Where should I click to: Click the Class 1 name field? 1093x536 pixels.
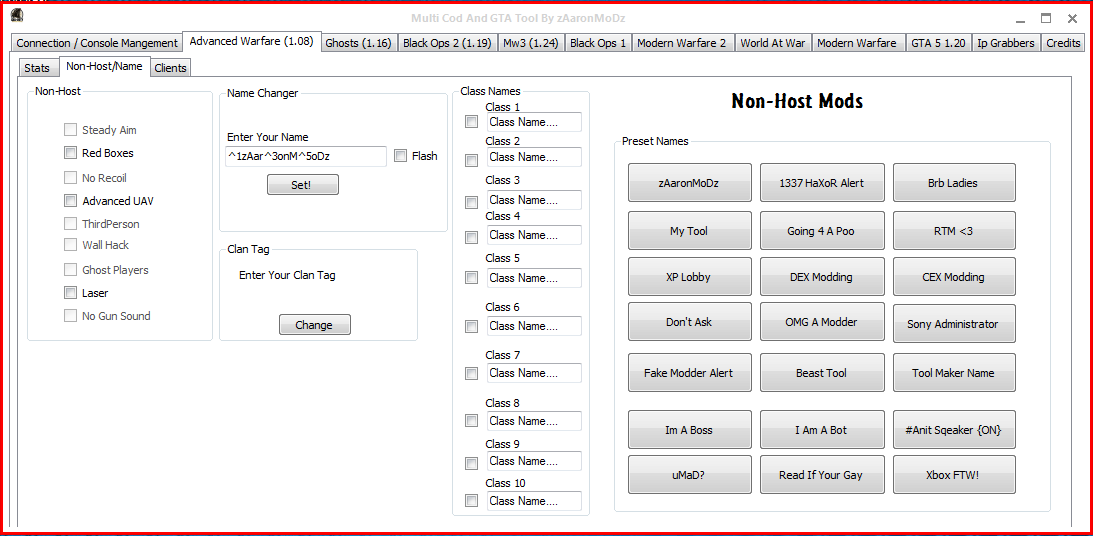(x=534, y=122)
